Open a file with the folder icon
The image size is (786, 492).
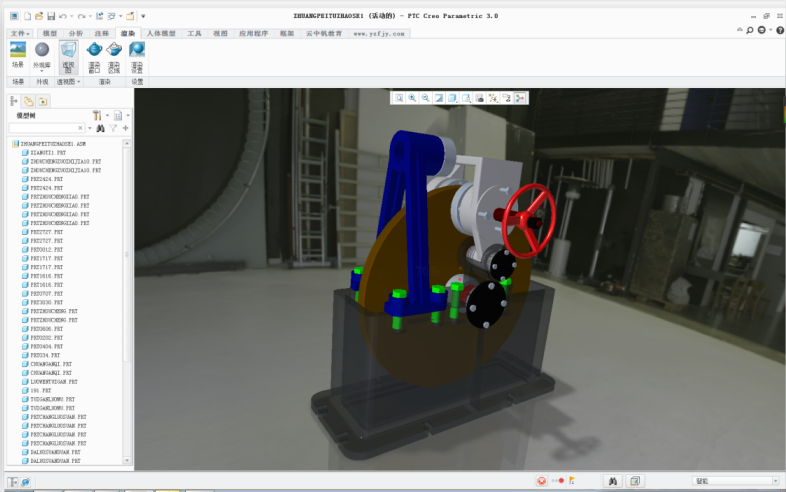click(x=39, y=16)
